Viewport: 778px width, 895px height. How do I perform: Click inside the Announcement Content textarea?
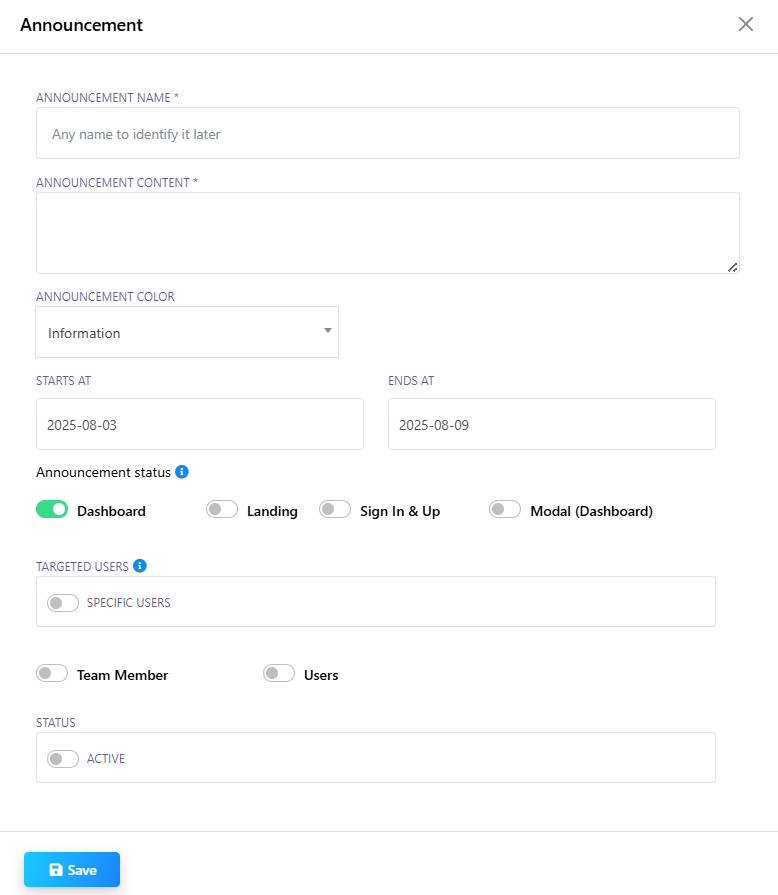tap(387, 233)
